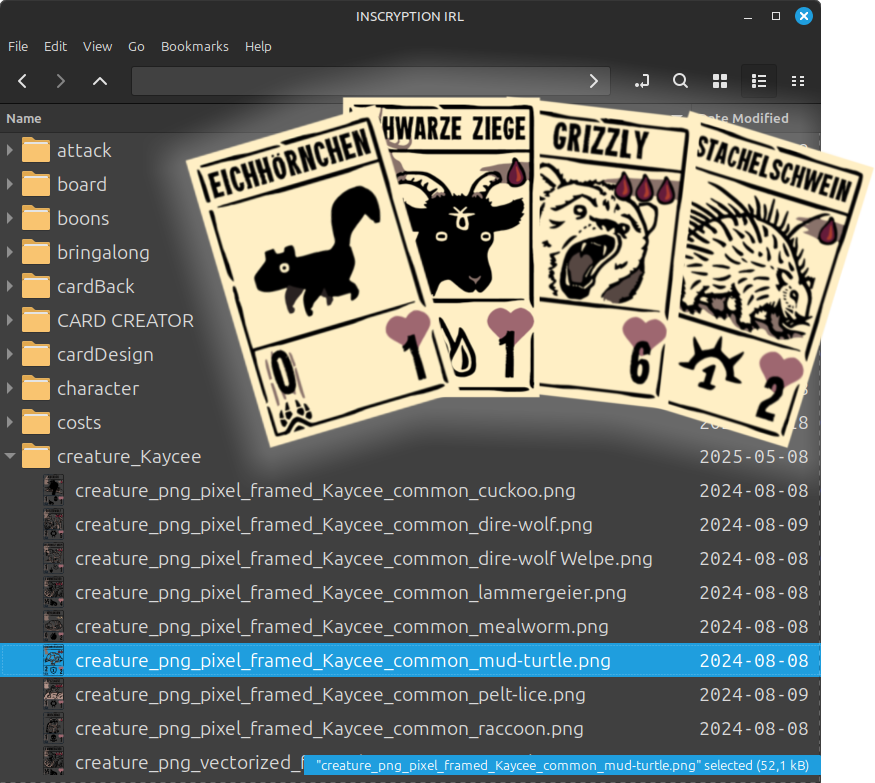Select file name ending common_dire-wolf.png
The height and width of the screenshot is (783, 875).
334,525
